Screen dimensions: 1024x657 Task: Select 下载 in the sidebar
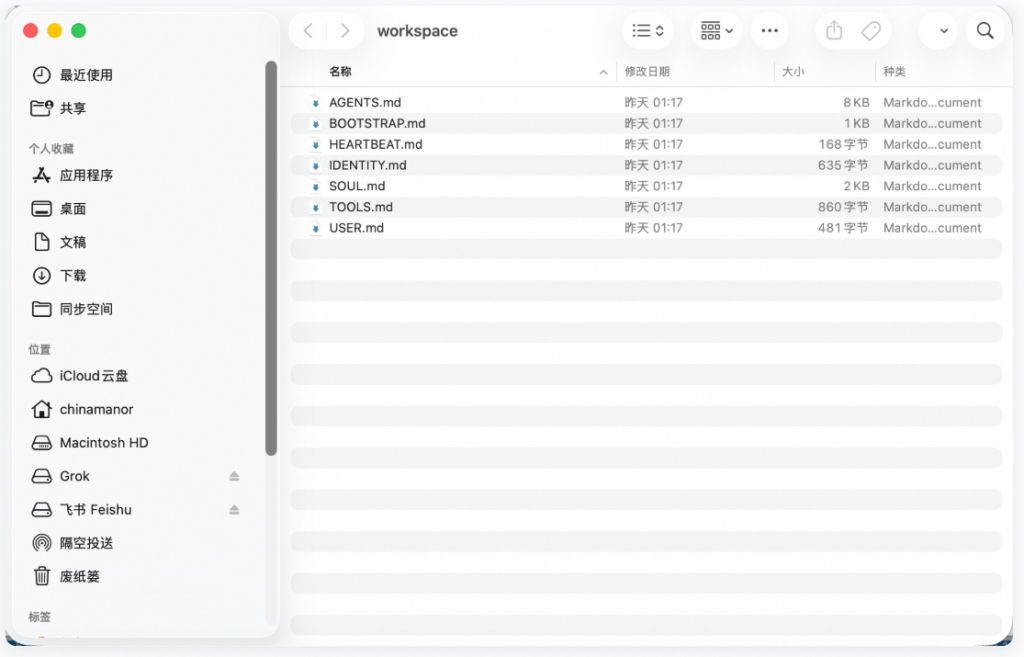[73, 275]
